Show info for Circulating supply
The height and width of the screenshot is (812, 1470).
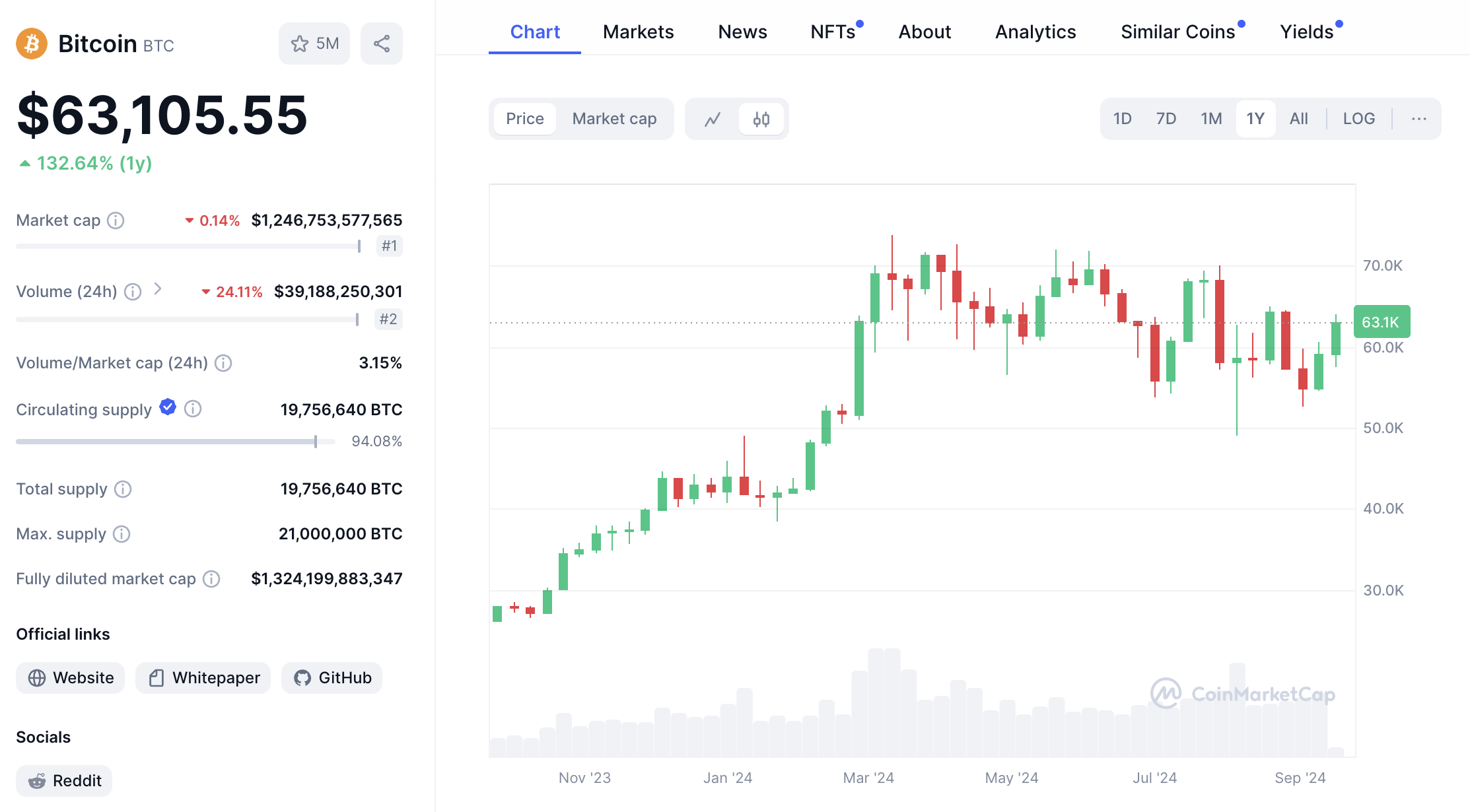[x=193, y=409]
